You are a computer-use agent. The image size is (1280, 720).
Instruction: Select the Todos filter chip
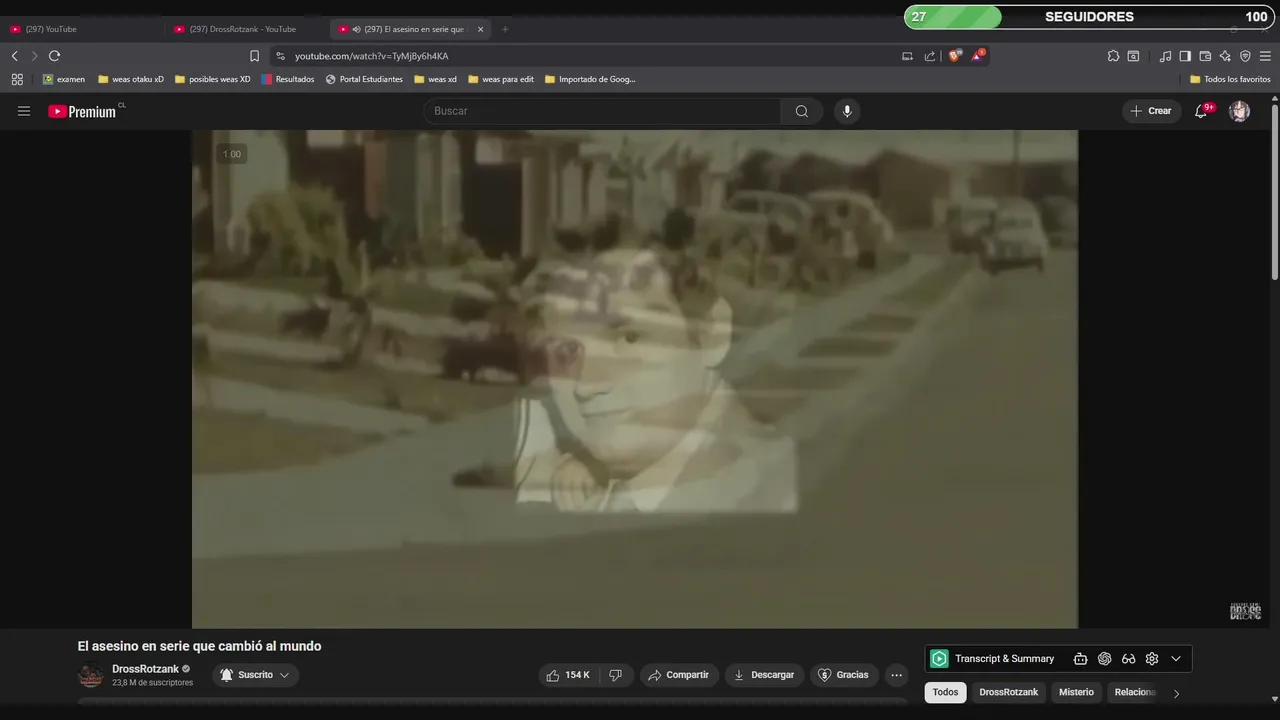tap(945, 692)
